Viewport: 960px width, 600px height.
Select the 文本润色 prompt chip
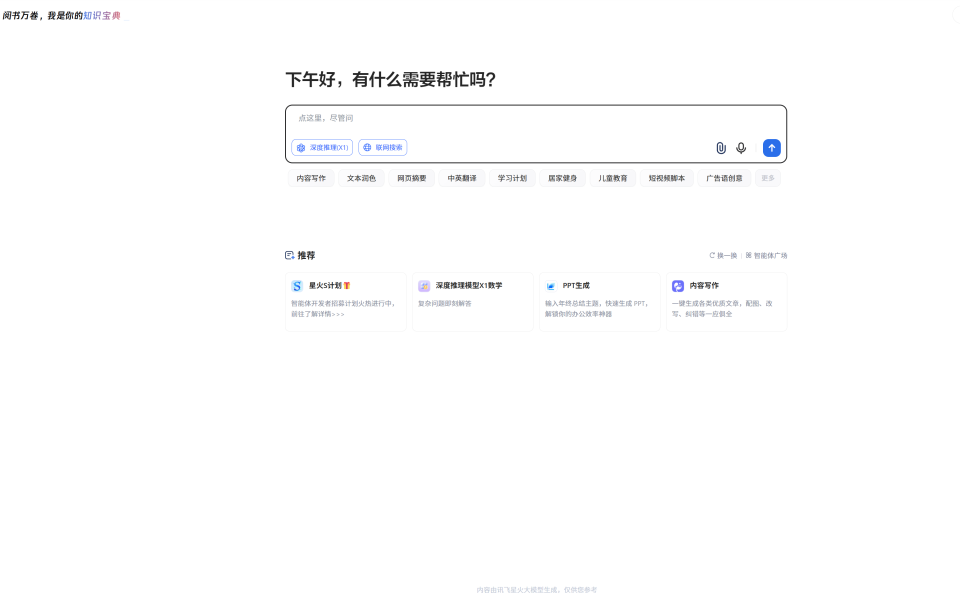361,178
